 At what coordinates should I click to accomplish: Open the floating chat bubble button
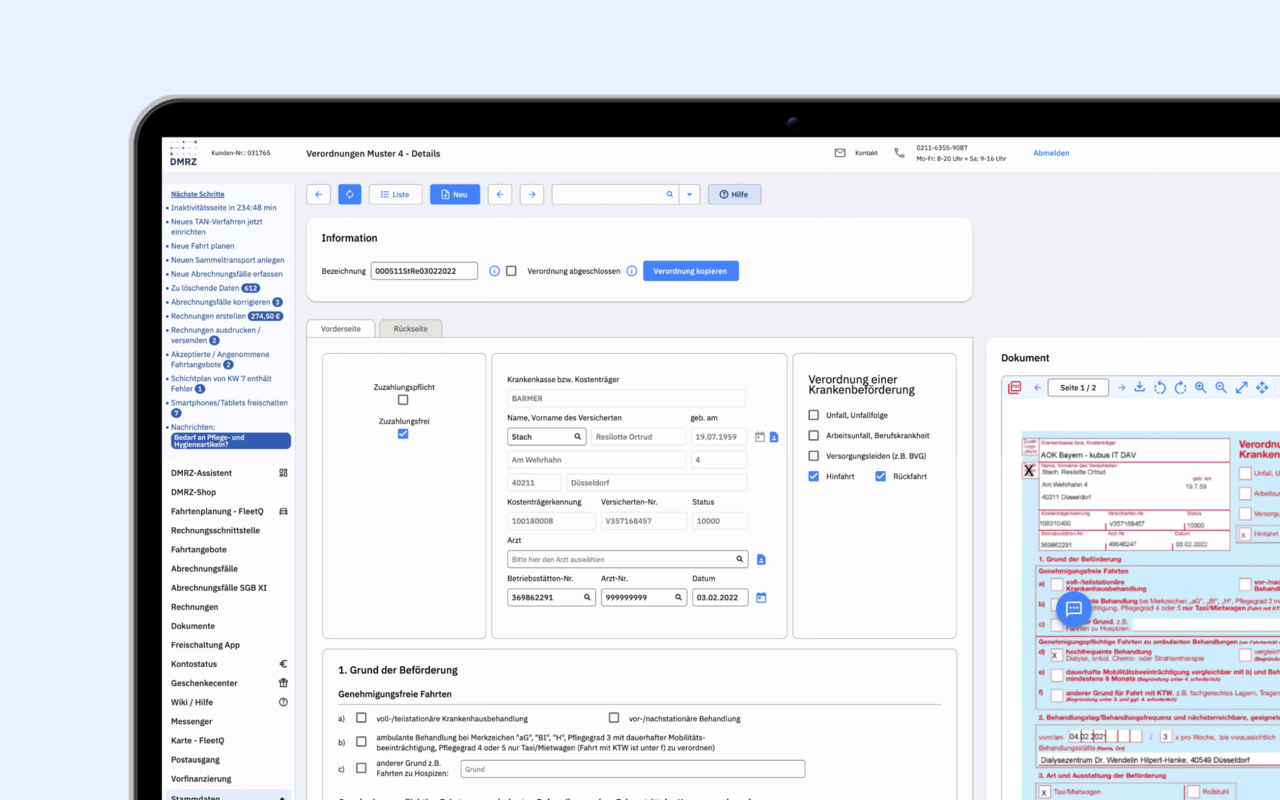pos(1074,608)
